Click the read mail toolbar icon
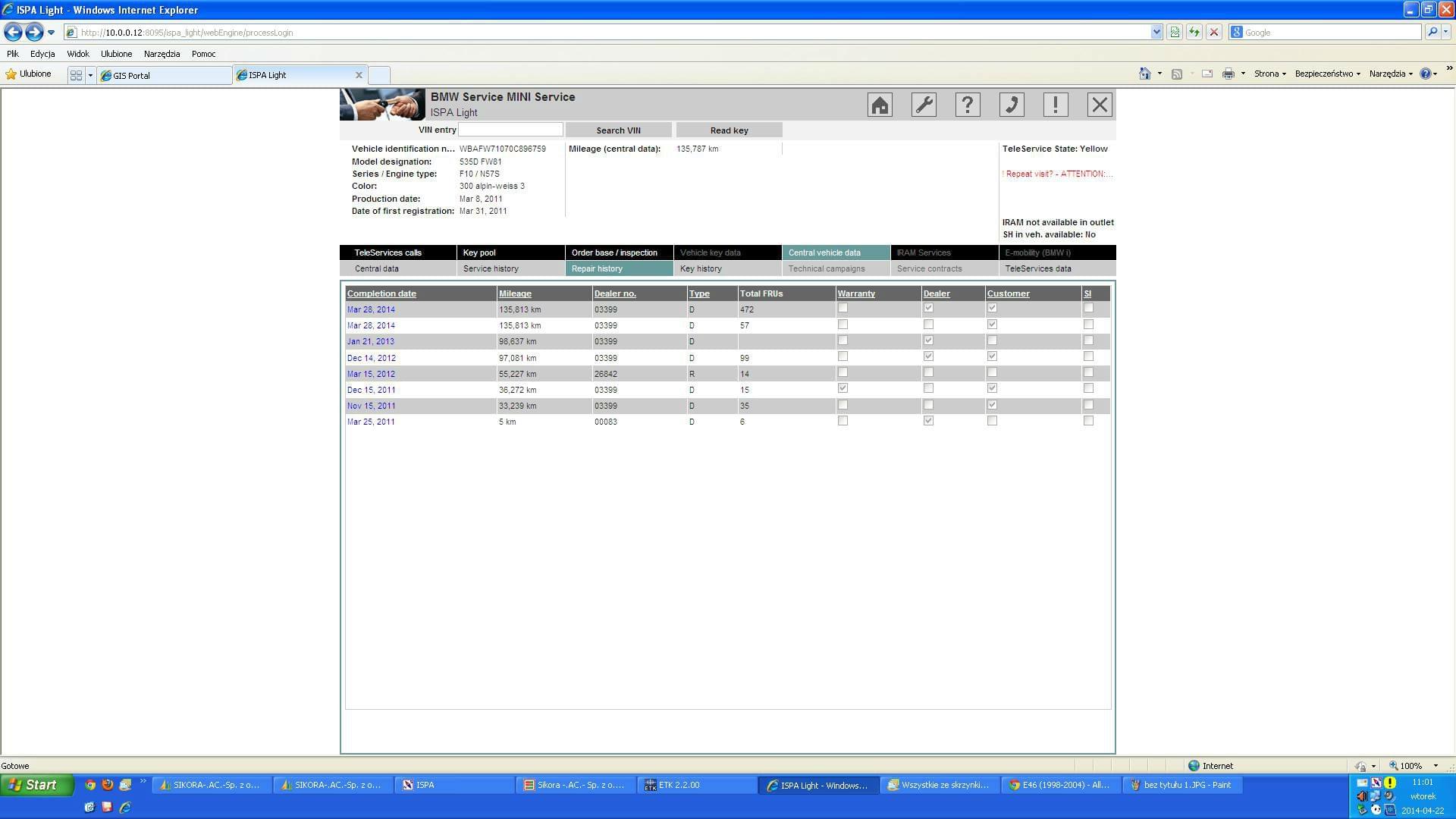 click(1207, 74)
